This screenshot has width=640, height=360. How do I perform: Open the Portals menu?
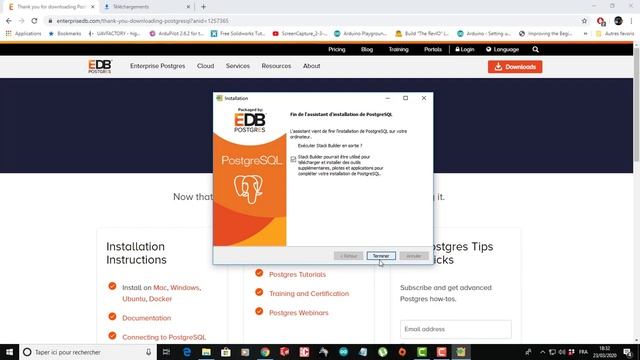pos(433,49)
